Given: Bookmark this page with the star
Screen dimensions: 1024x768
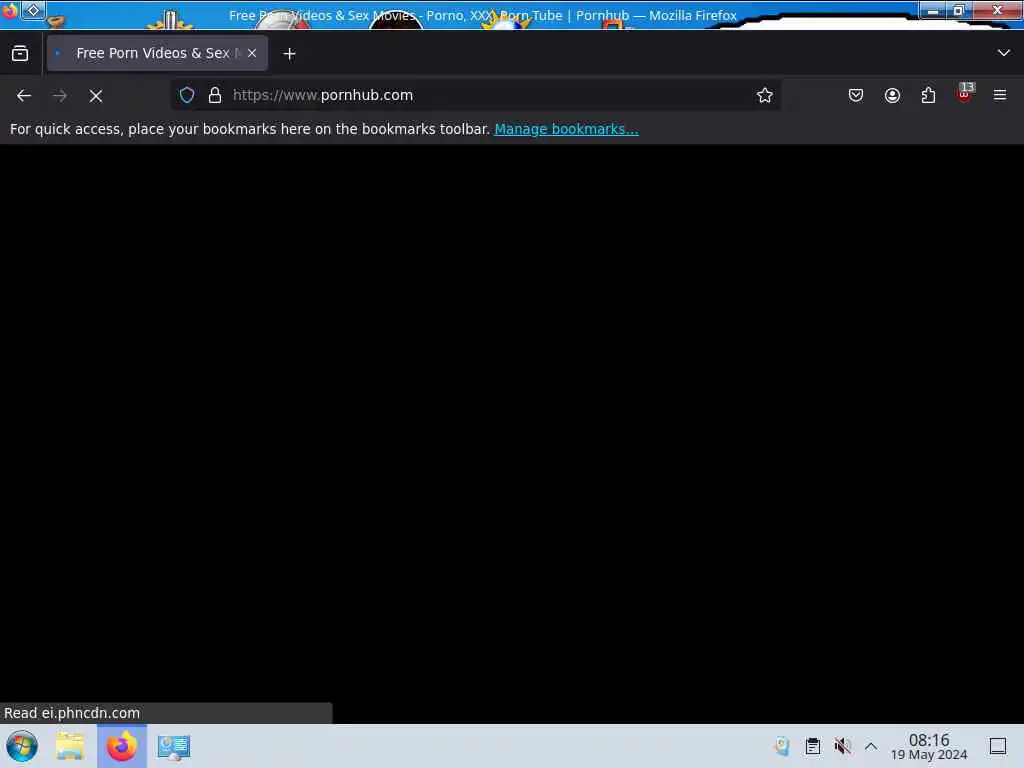Looking at the screenshot, I should click(x=765, y=95).
